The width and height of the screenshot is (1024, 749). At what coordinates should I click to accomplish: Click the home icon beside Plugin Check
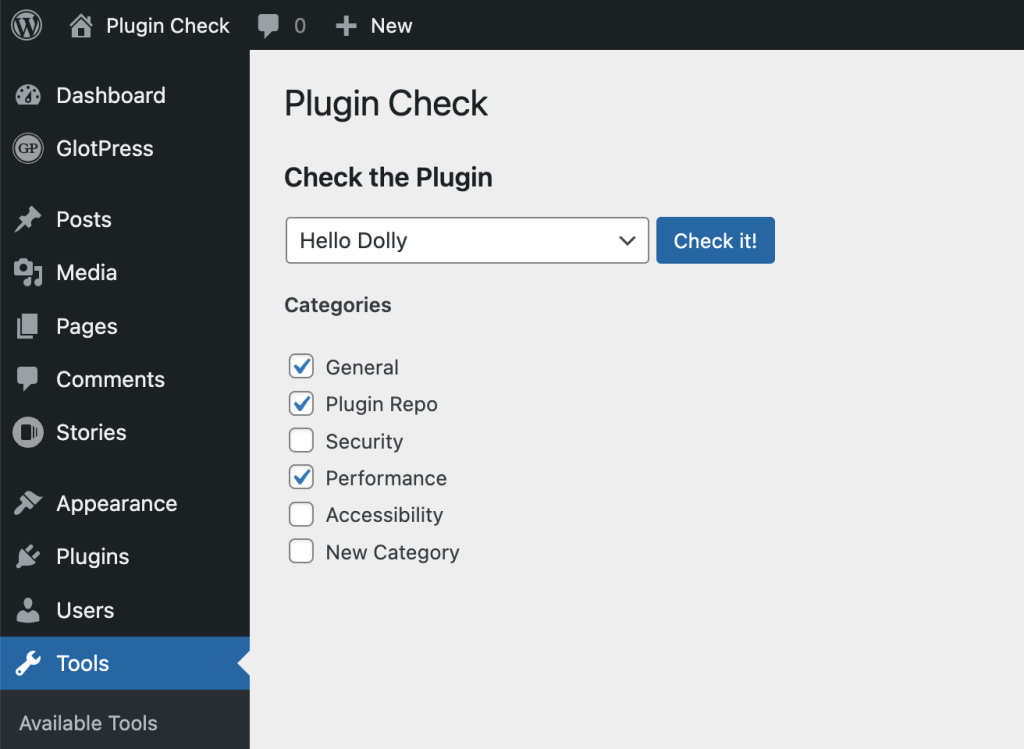pyautogui.click(x=81, y=26)
